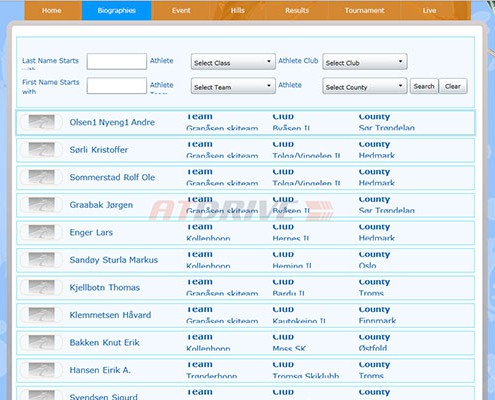Select club Moss SK in Bakken row

tap(289, 348)
